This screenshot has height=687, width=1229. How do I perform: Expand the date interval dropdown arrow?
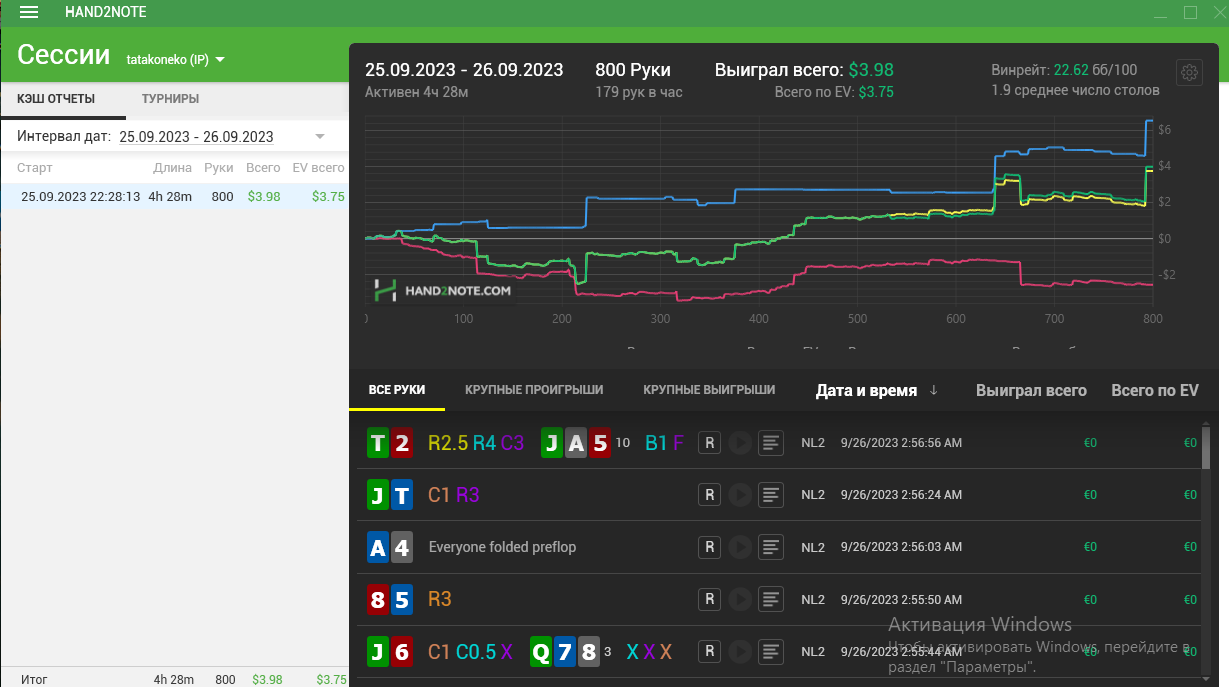click(x=320, y=137)
